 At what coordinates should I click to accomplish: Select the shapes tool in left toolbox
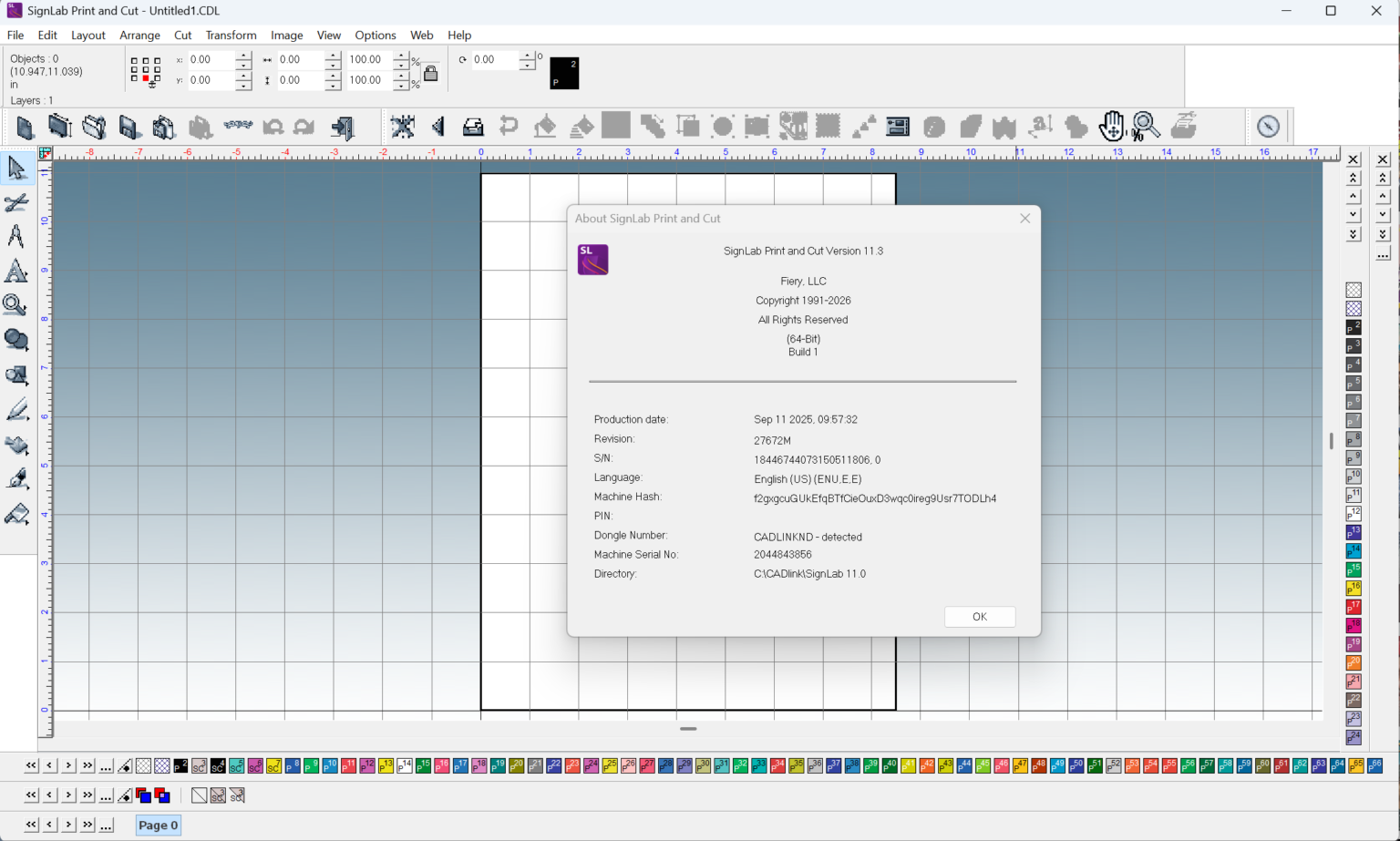16,341
